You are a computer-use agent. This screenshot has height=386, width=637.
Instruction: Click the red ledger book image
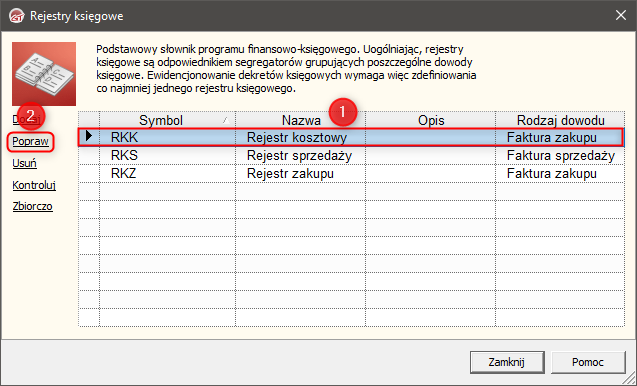44,74
